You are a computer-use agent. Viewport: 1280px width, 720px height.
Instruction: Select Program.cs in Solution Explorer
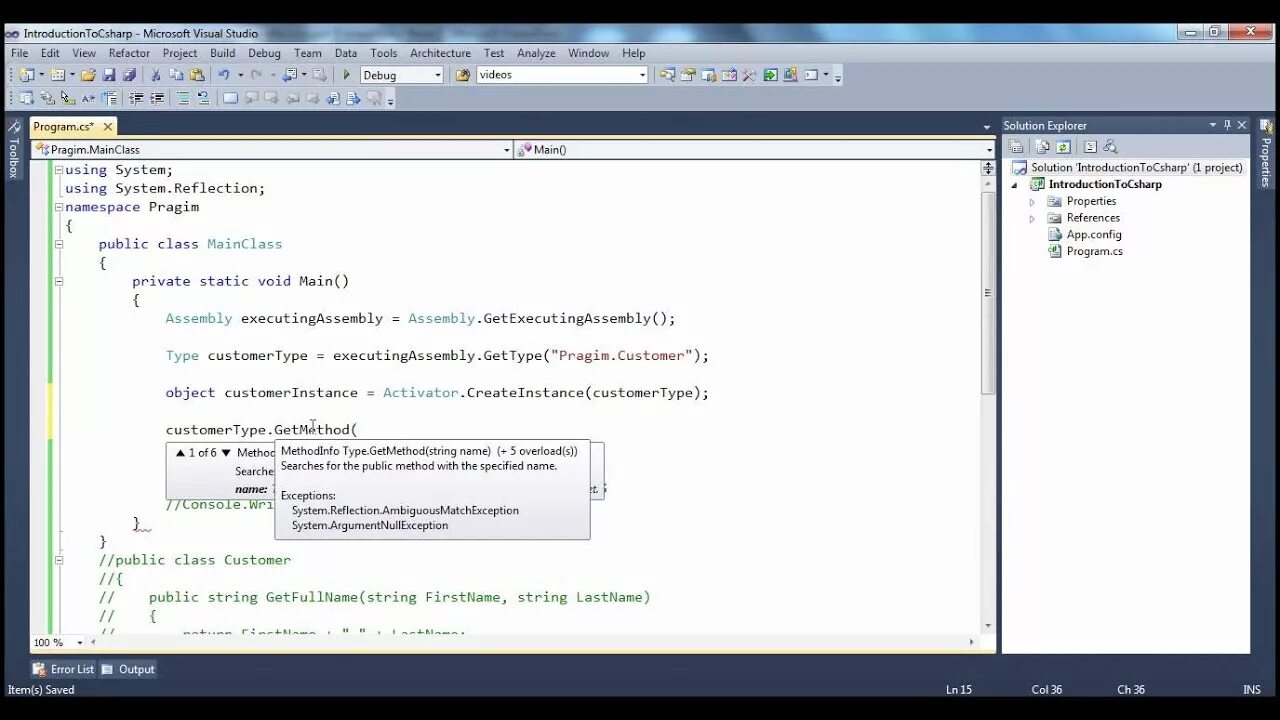click(1094, 251)
